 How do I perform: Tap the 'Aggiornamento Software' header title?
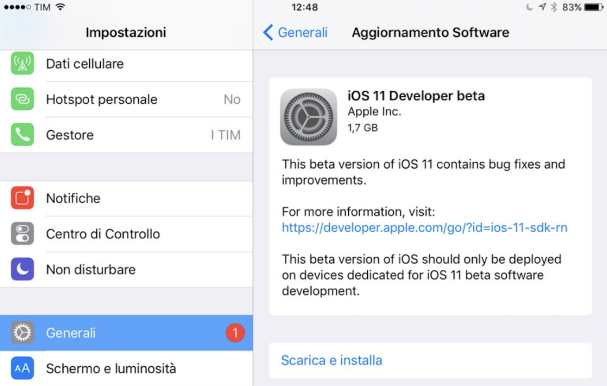430,33
